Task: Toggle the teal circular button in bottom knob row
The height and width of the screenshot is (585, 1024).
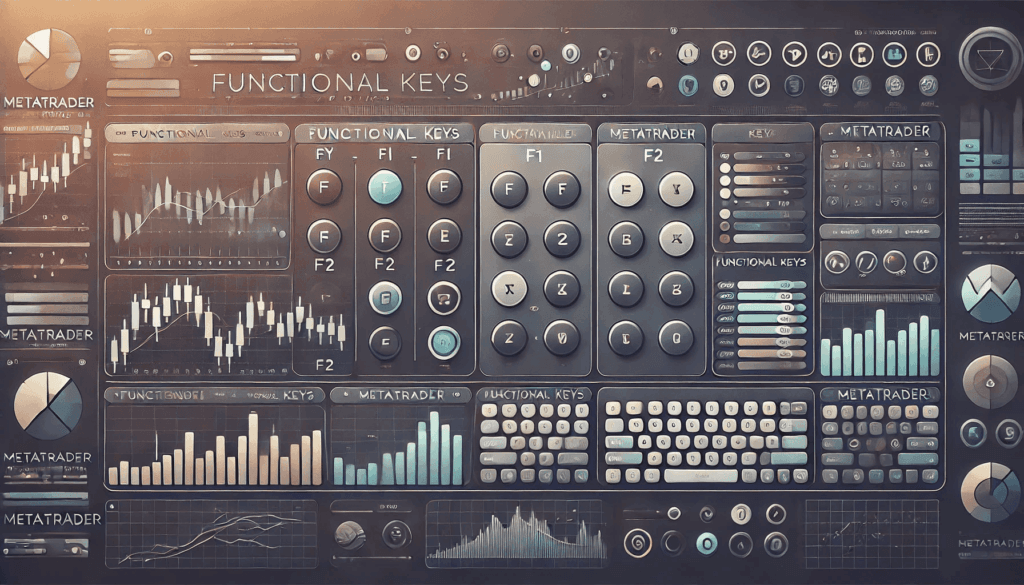Action: click(x=707, y=543)
